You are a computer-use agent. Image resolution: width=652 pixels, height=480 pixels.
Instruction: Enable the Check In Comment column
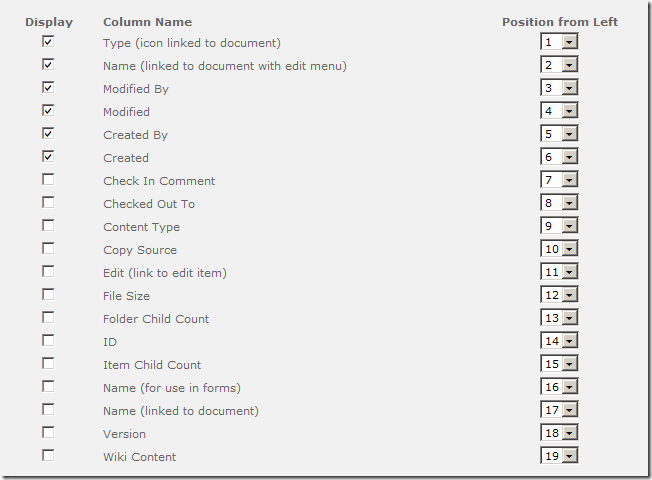pos(48,180)
